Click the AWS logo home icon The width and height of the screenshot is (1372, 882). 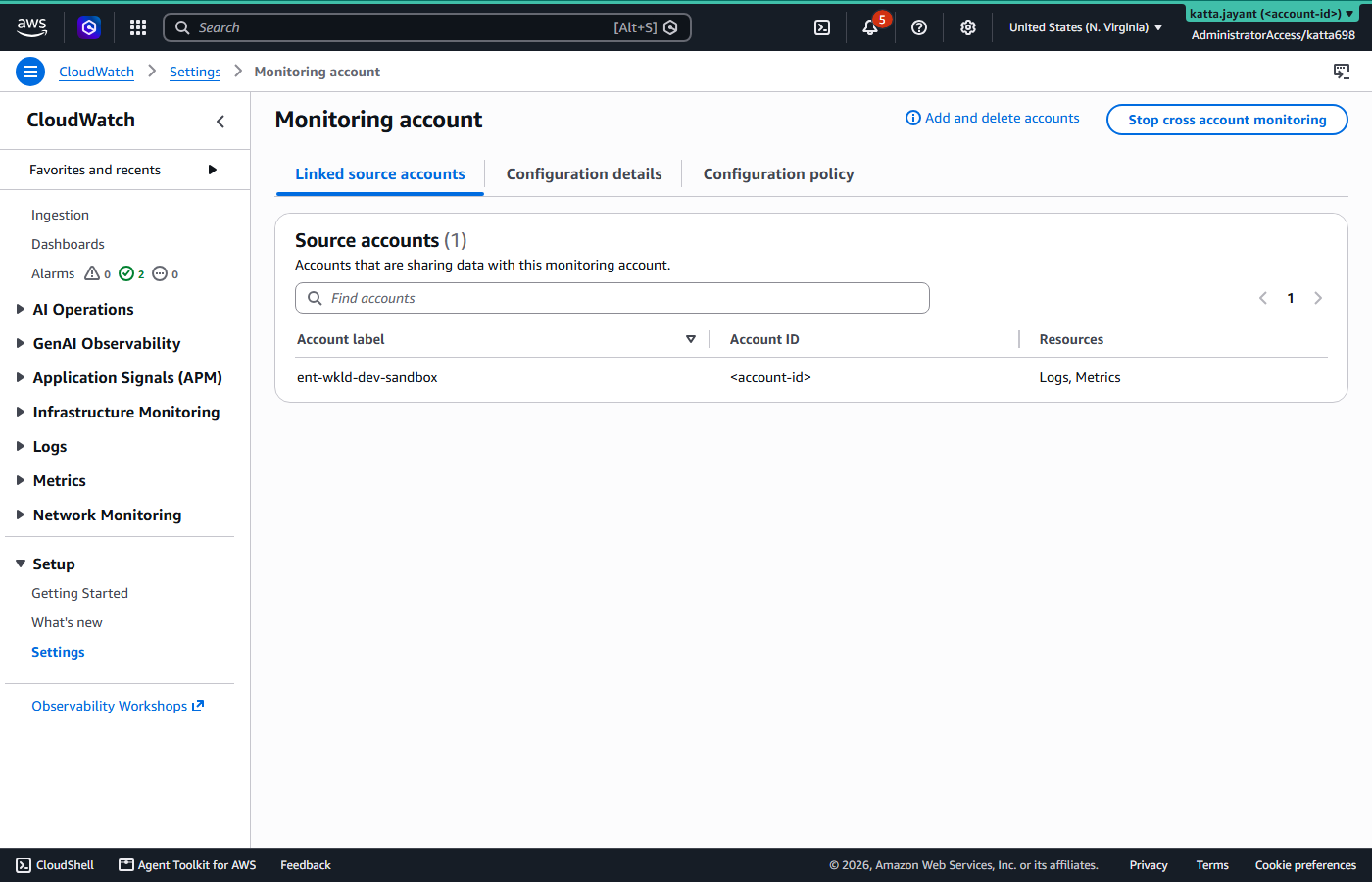coord(31,27)
